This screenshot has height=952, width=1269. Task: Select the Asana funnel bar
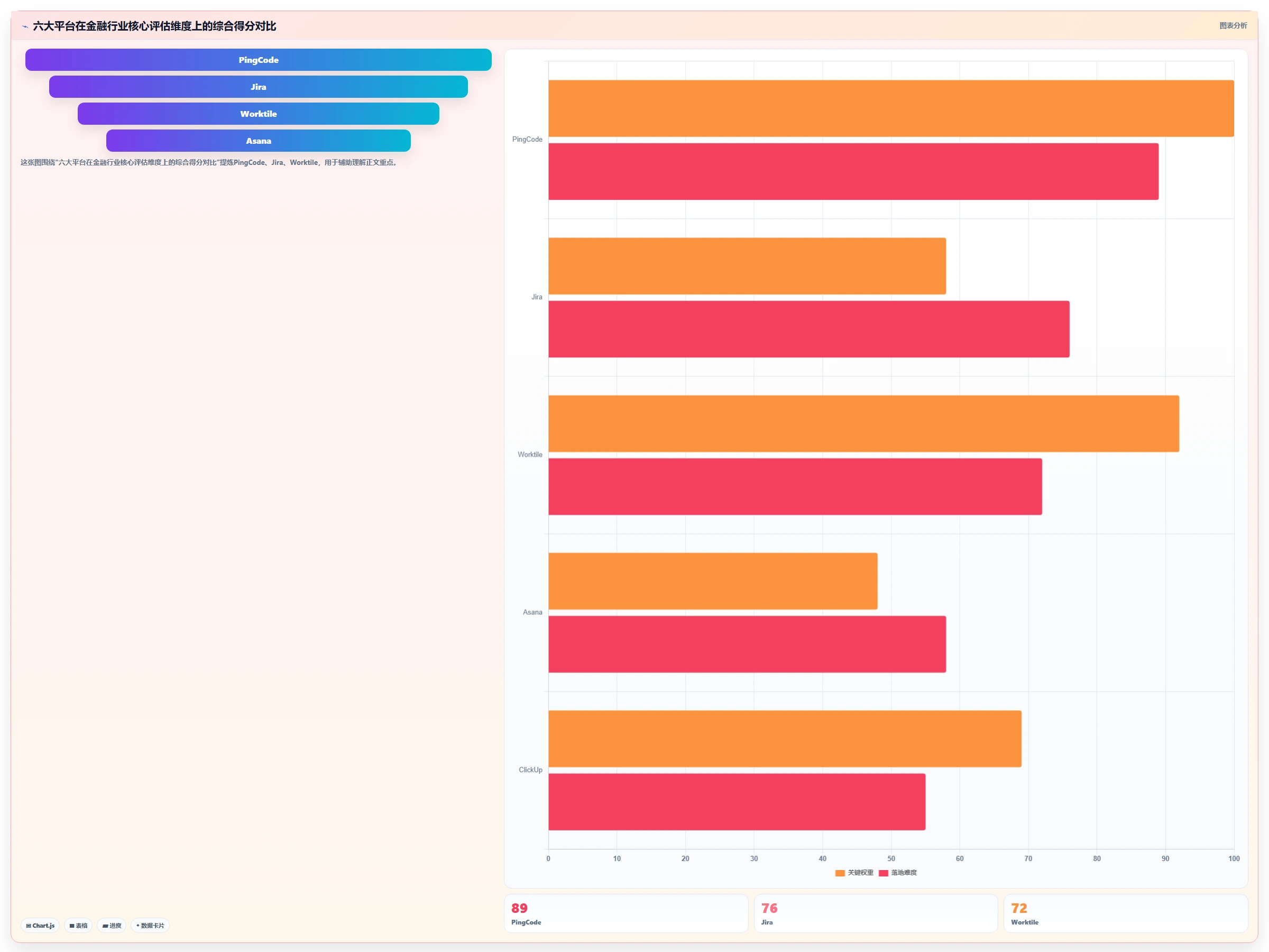click(258, 141)
